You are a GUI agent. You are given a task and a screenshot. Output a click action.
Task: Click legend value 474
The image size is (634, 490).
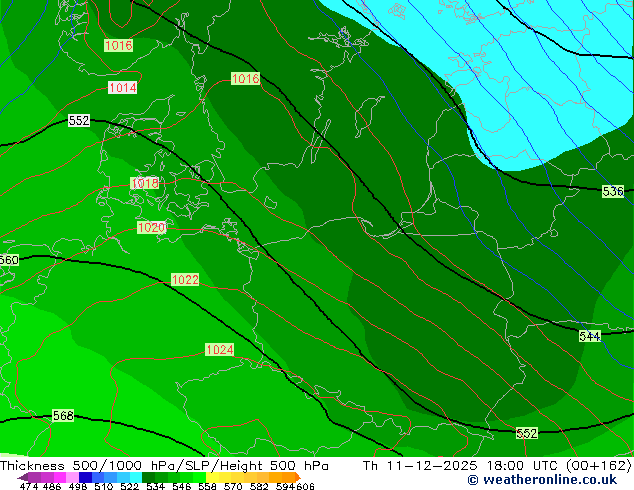tap(29, 486)
